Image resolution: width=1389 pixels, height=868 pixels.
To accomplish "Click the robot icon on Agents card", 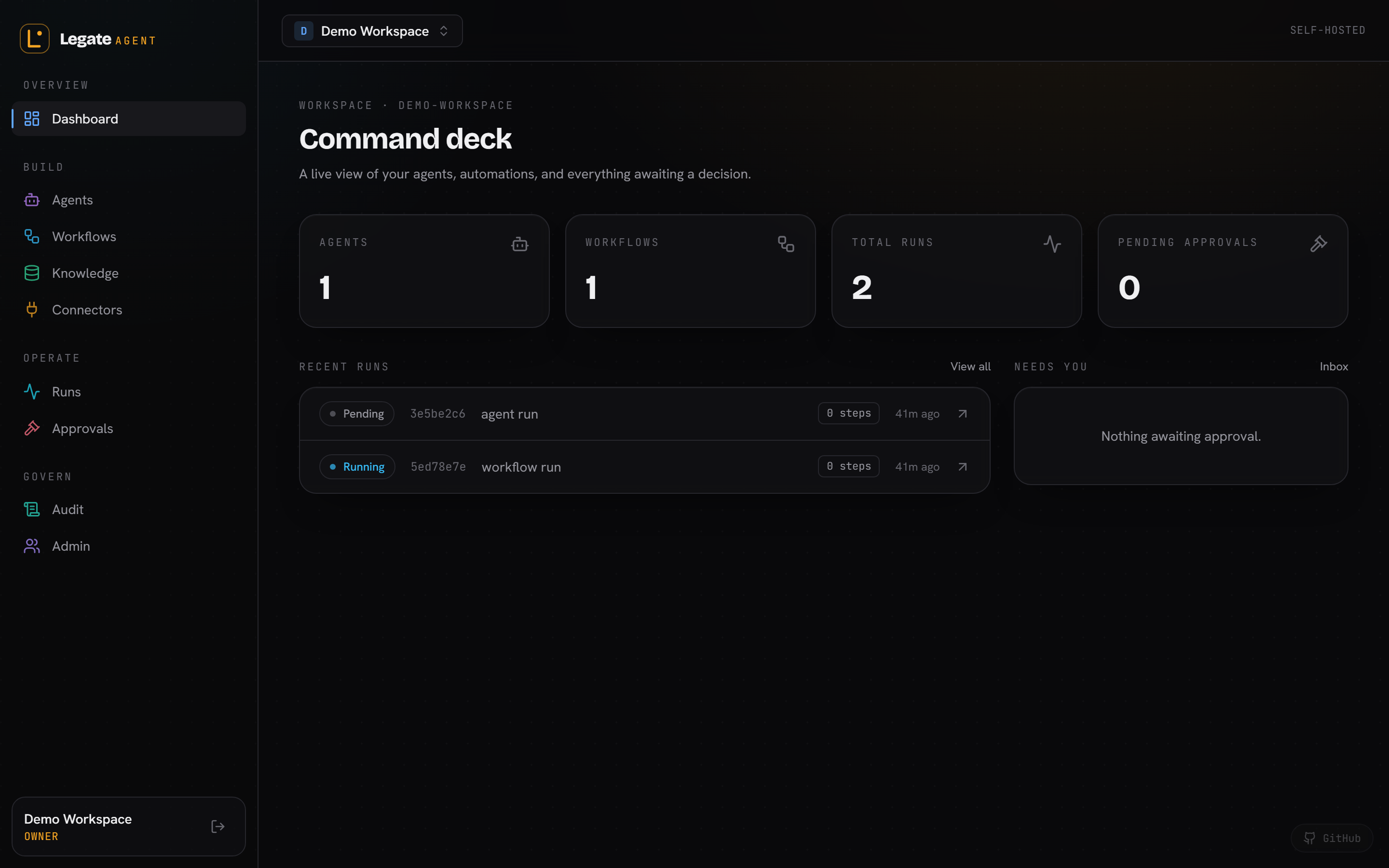I will click(x=519, y=244).
